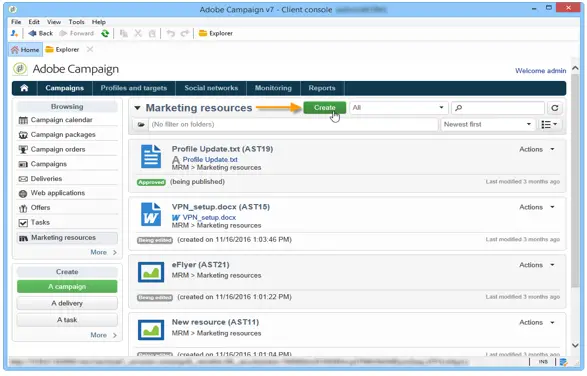
Task: Select Marketing resources in sidebar
Action: [x=67, y=238]
